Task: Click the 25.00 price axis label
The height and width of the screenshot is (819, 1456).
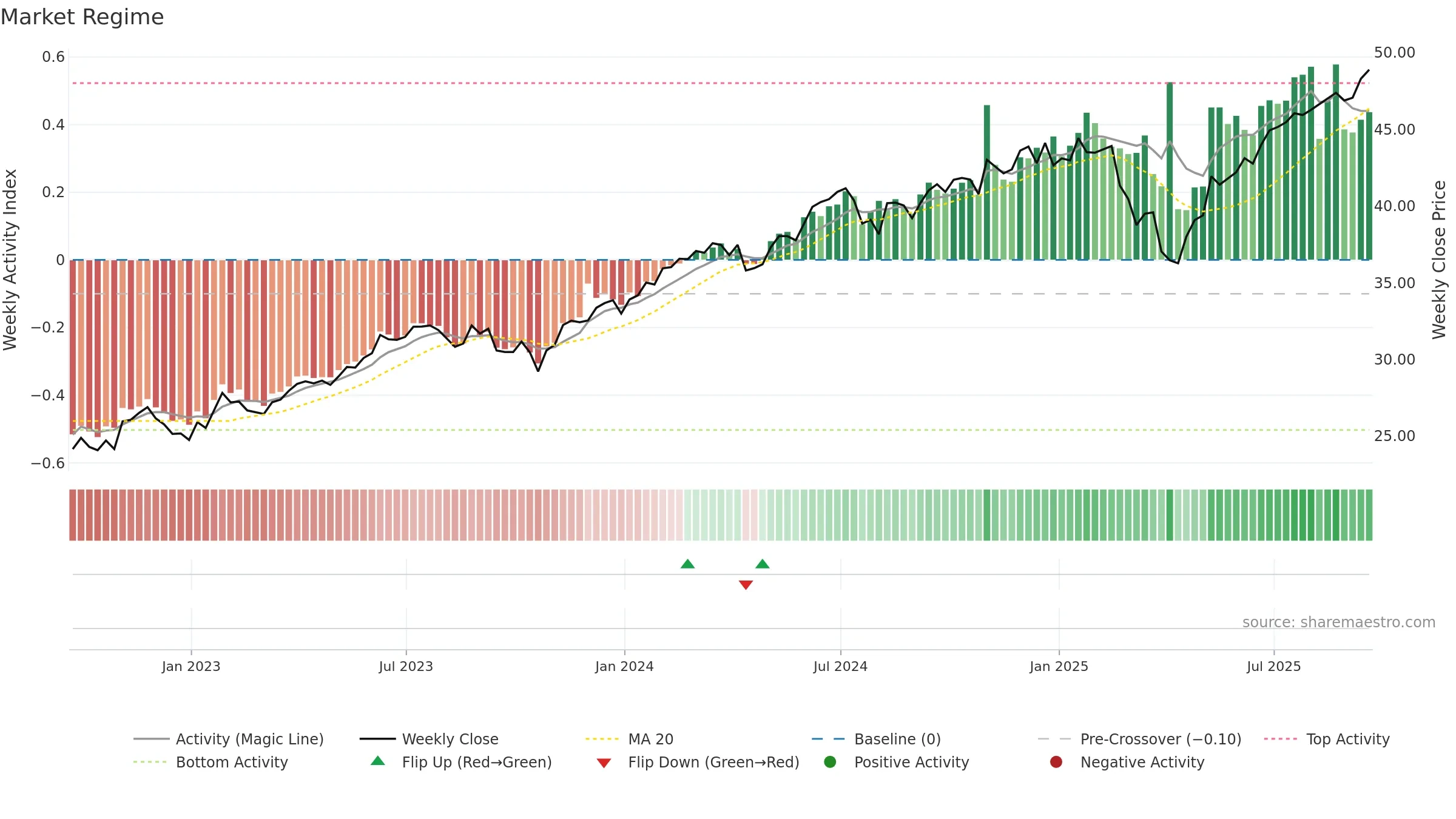Action: pos(1394,436)
